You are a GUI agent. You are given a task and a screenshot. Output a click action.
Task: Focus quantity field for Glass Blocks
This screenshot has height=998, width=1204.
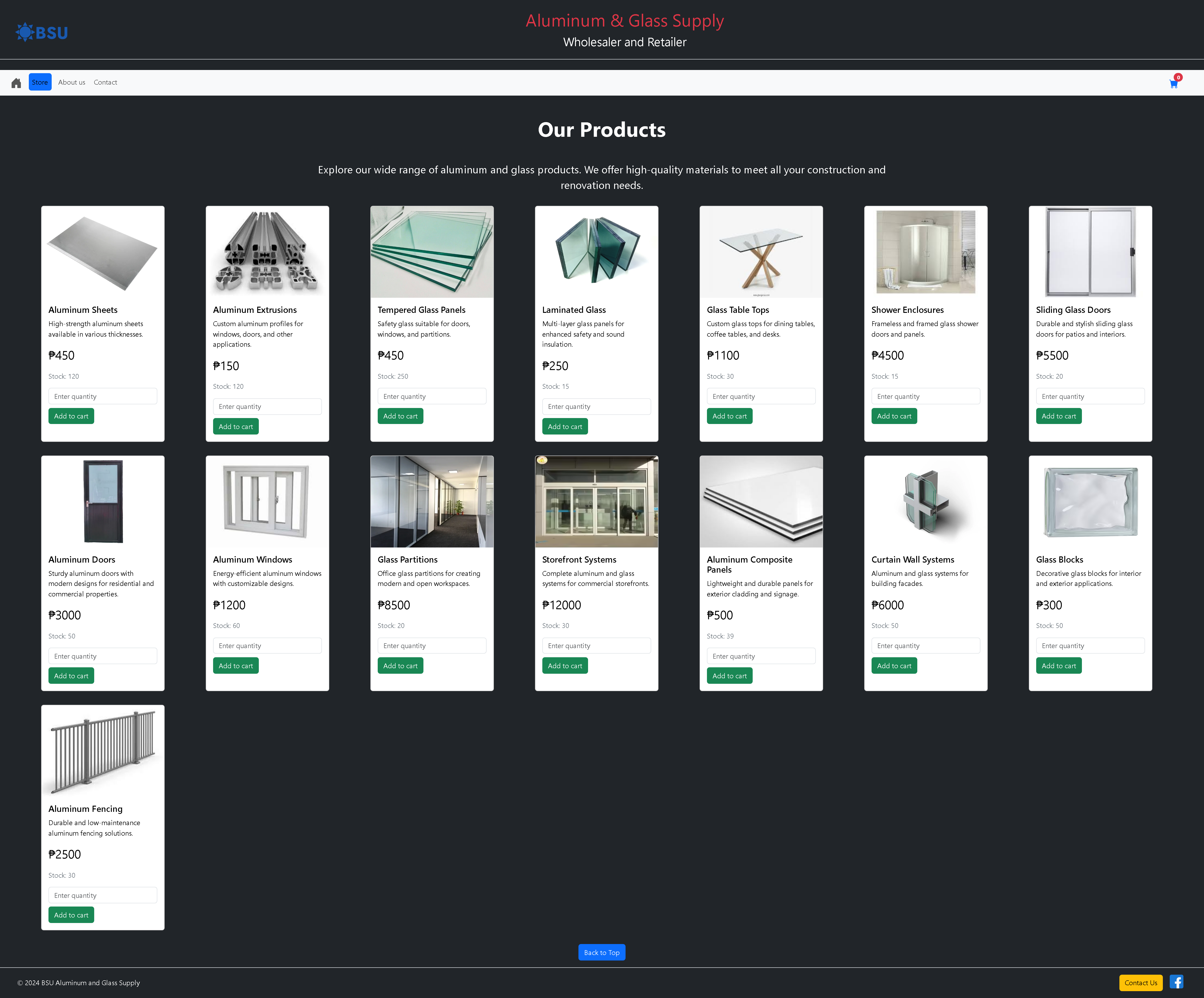coord(1090,646)
